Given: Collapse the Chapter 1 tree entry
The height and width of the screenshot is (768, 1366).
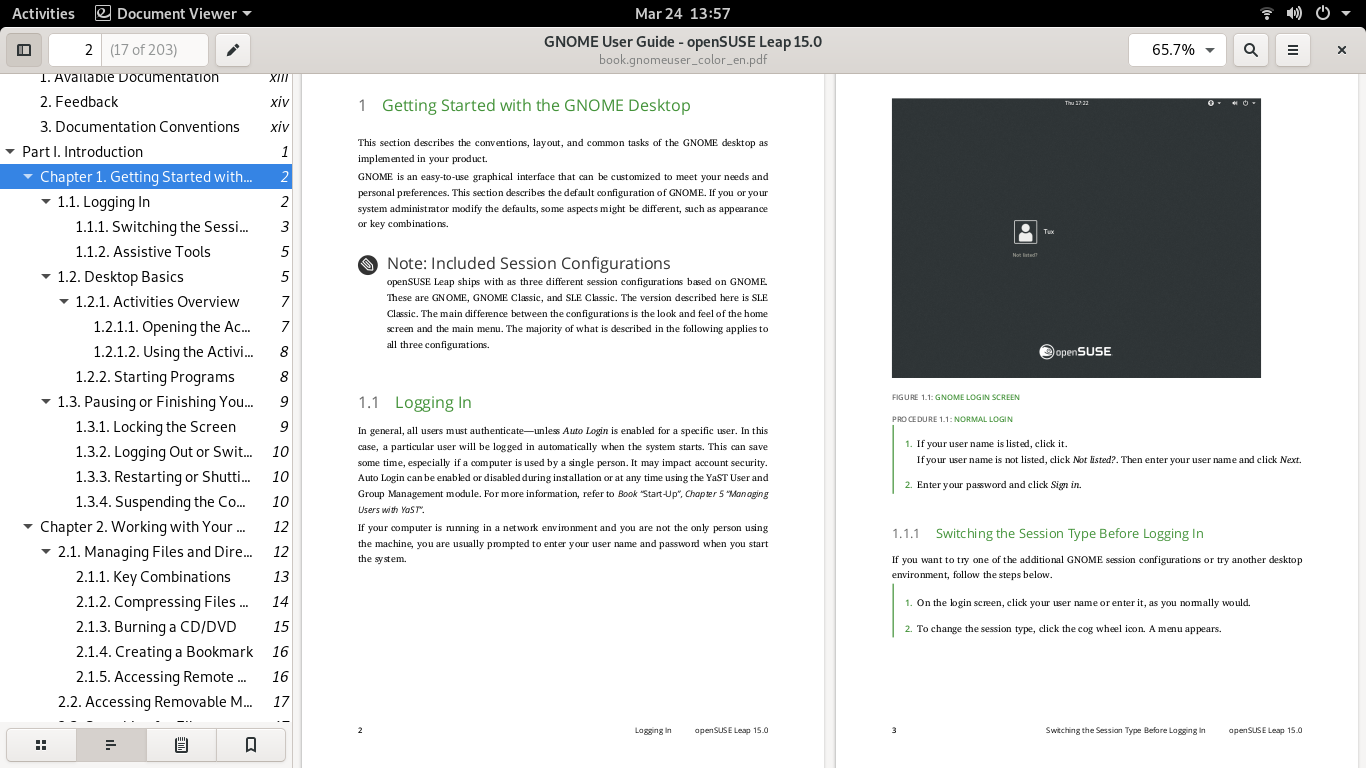Looking at the screenshot, I should (29, 176).
